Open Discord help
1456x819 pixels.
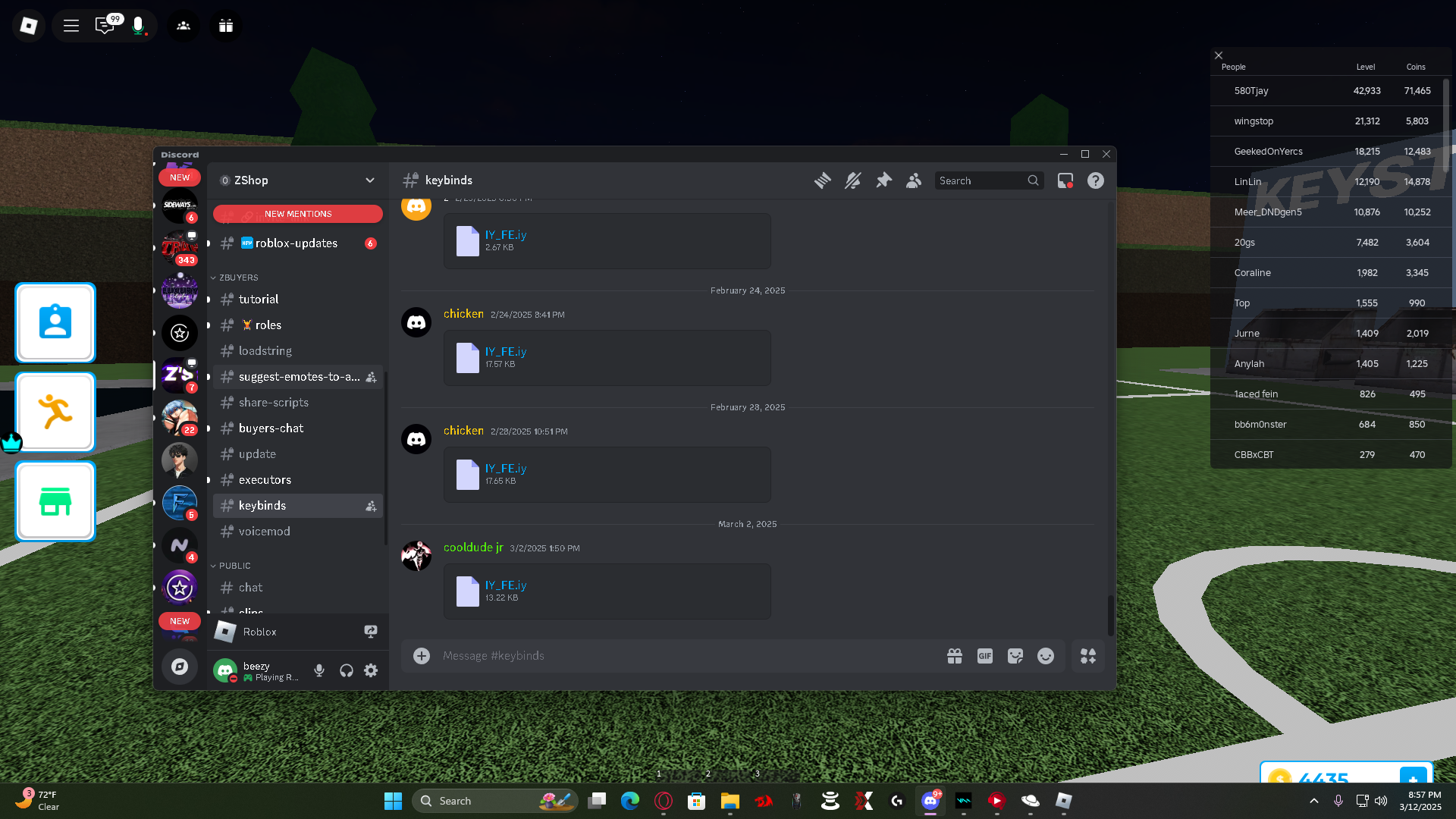(1096, 180)
